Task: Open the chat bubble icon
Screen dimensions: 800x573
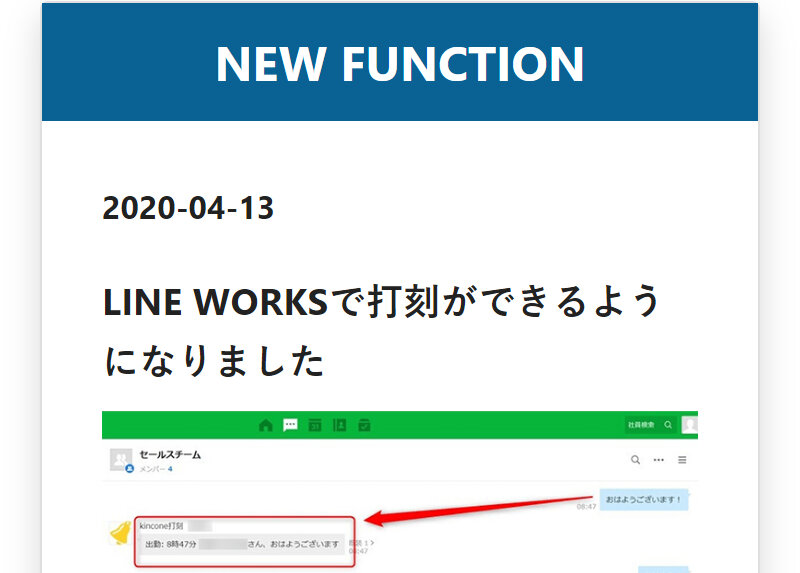Action: pos(290,425)
